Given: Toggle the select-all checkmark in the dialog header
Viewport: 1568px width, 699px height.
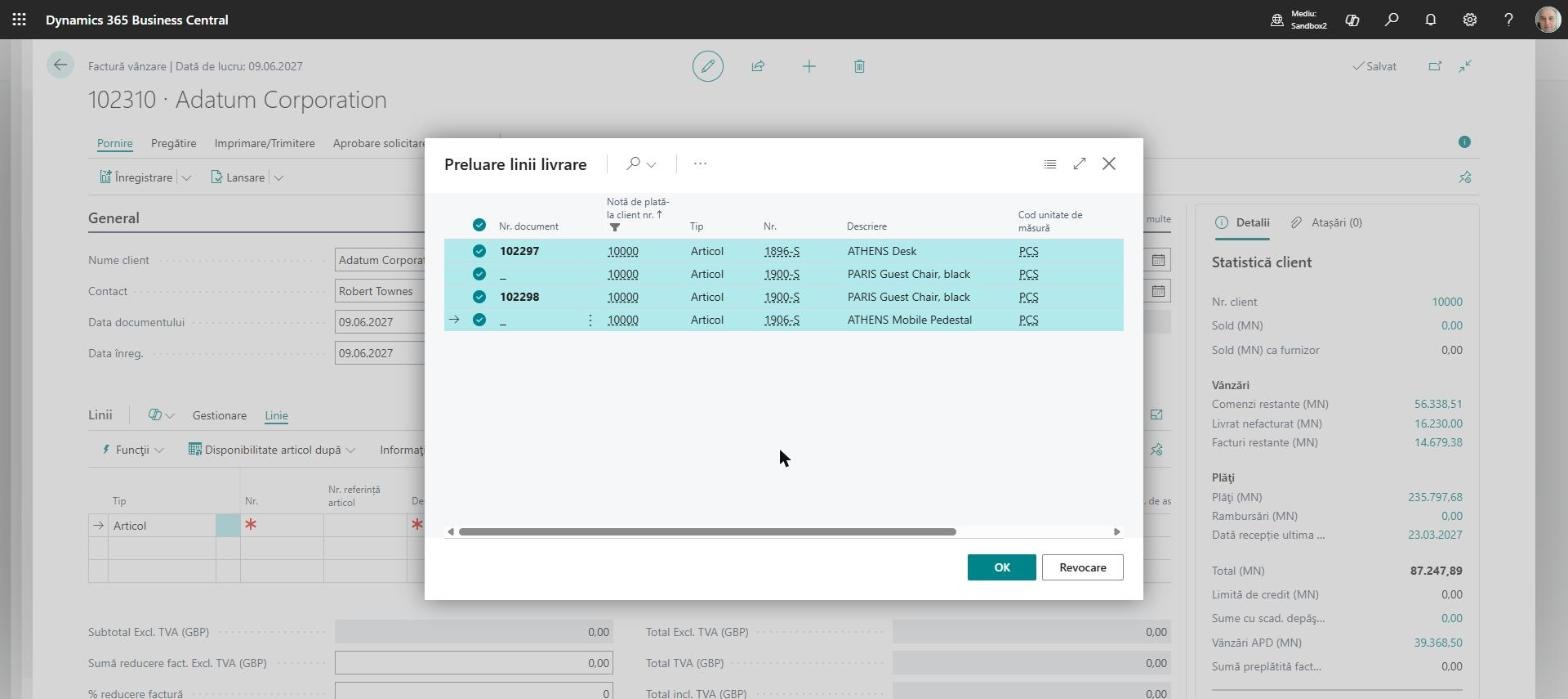Looking at the screenshot, I should pyautogui.click(x=479, y=225).
